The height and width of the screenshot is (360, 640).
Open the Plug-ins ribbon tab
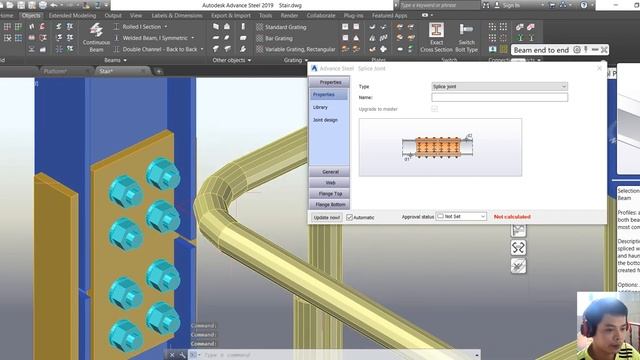click(353, 16)
